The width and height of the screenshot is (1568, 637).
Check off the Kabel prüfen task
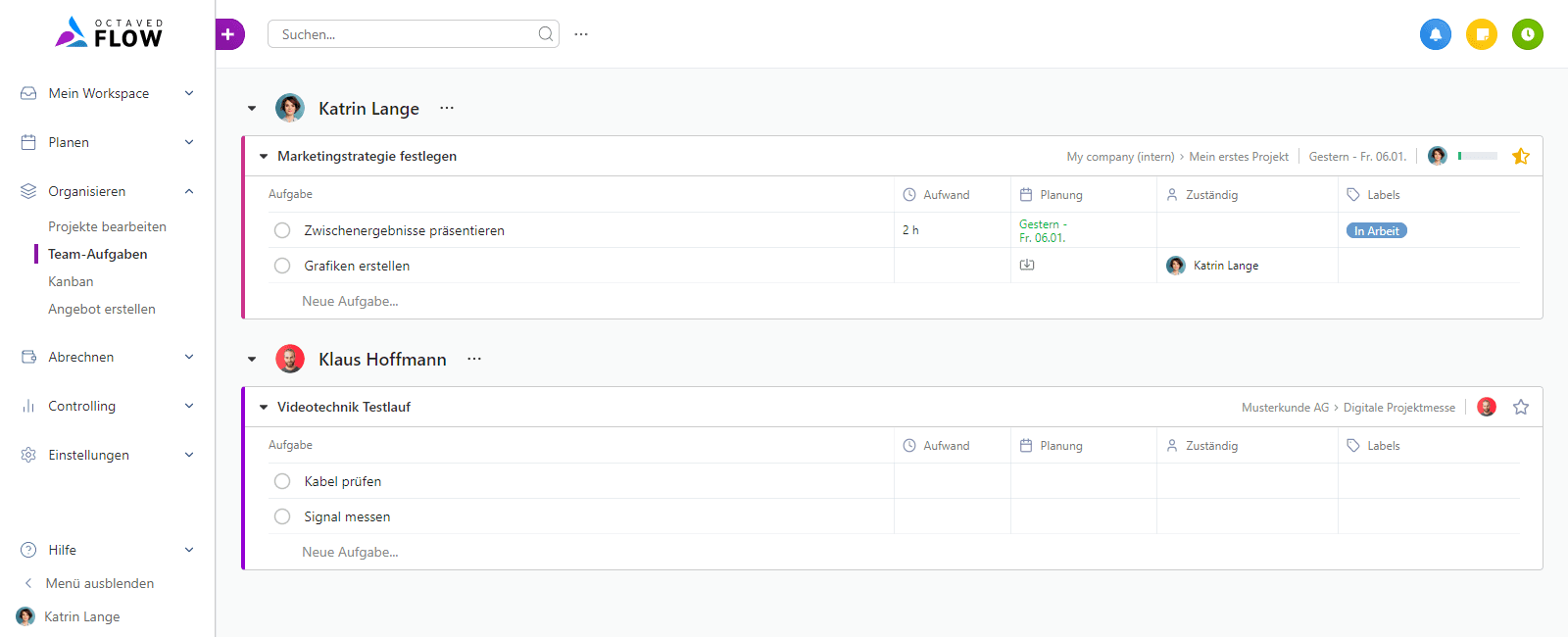(282, 481)
